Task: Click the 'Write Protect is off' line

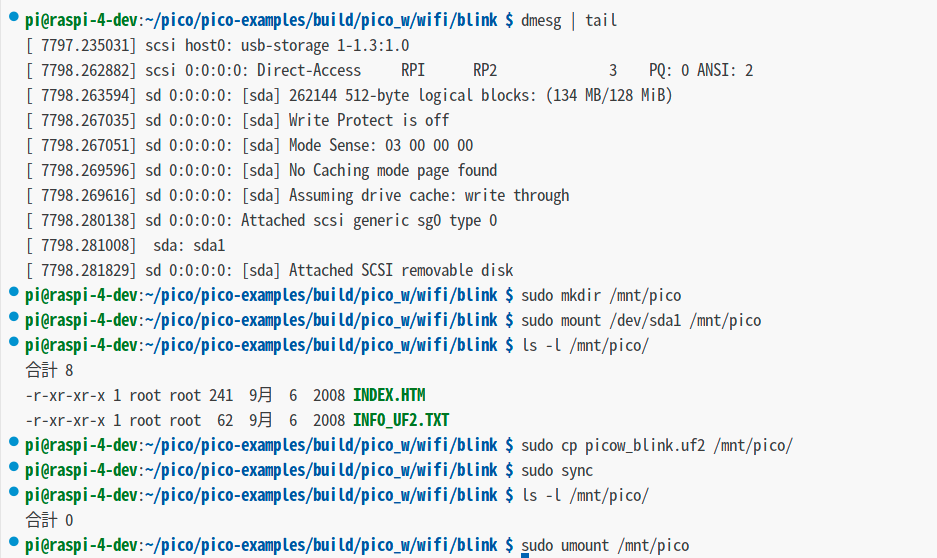Action: [237, 121]
